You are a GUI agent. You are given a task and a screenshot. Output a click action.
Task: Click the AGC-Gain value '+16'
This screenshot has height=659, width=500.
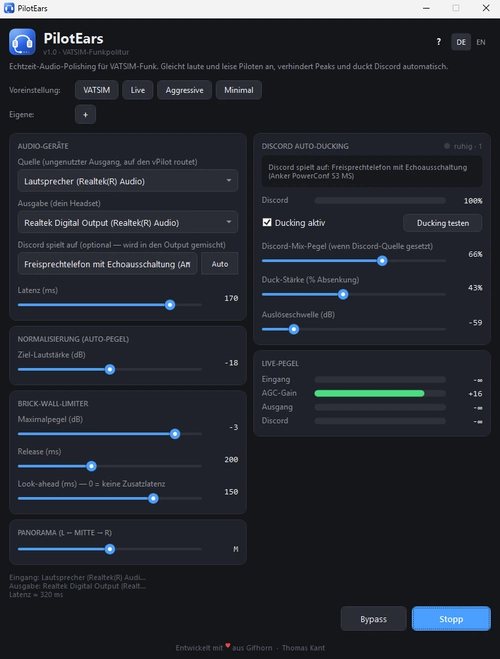pos(475,394)
